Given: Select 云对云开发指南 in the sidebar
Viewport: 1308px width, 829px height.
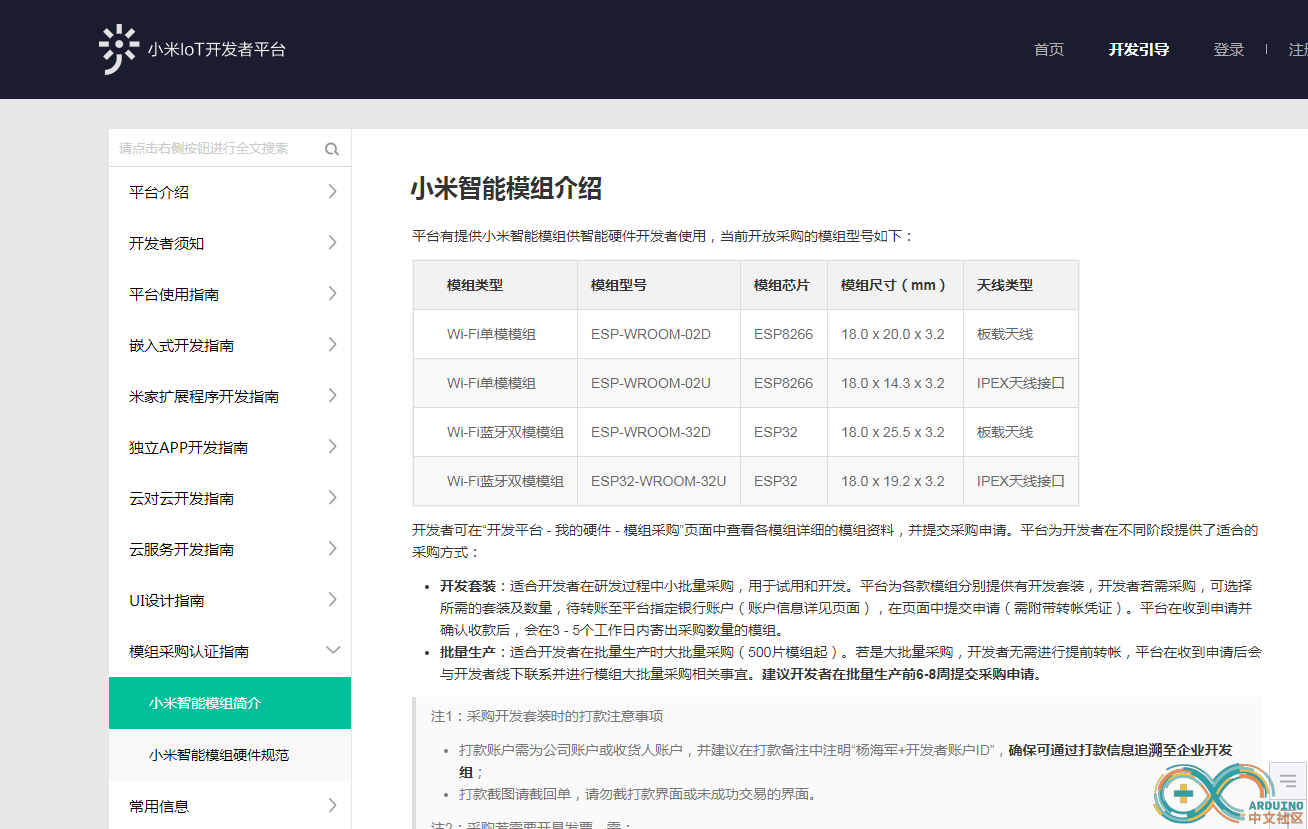Looking at the screenshot, I should (x=182, y=498).
